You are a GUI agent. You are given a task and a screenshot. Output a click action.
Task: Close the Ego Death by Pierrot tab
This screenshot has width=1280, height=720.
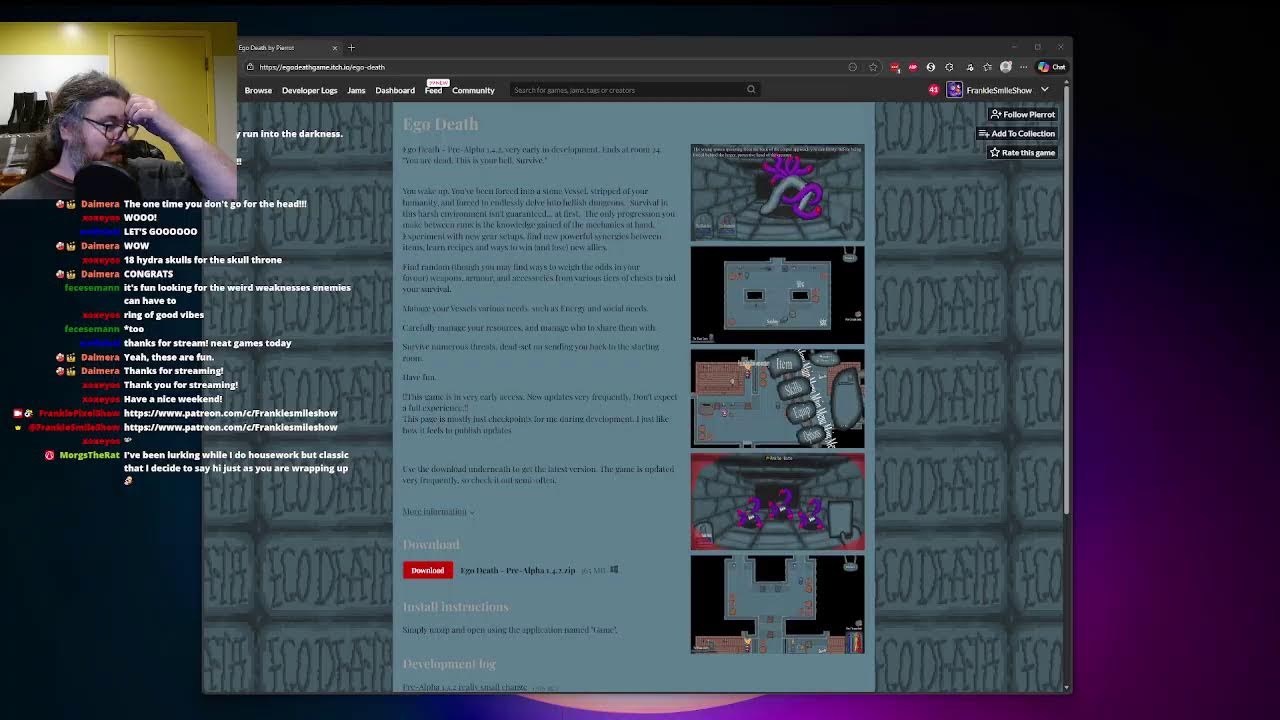(335, 47)
